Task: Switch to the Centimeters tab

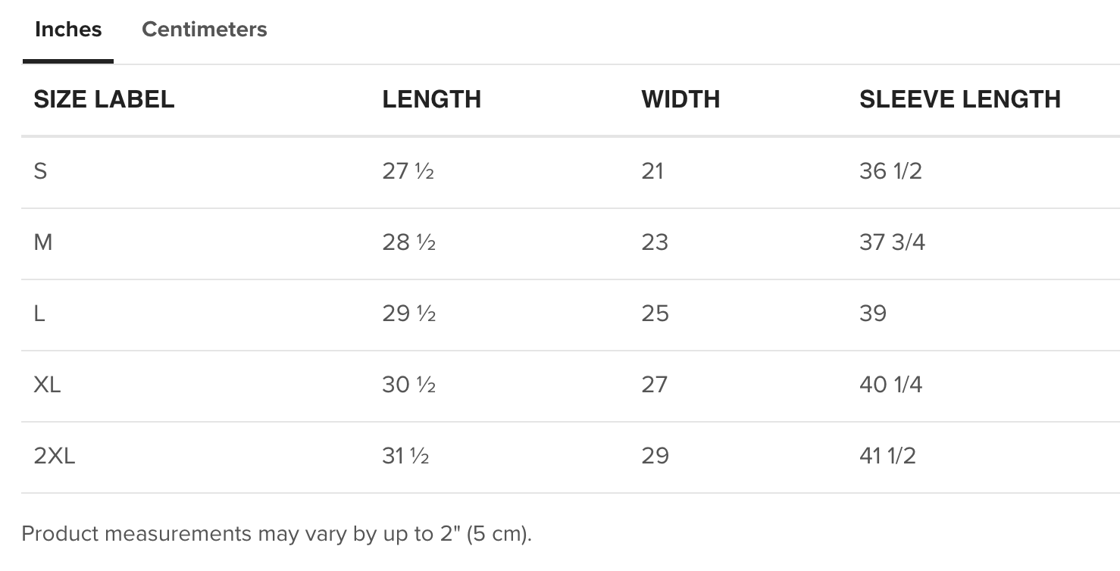Action: (x=204, y=30)
